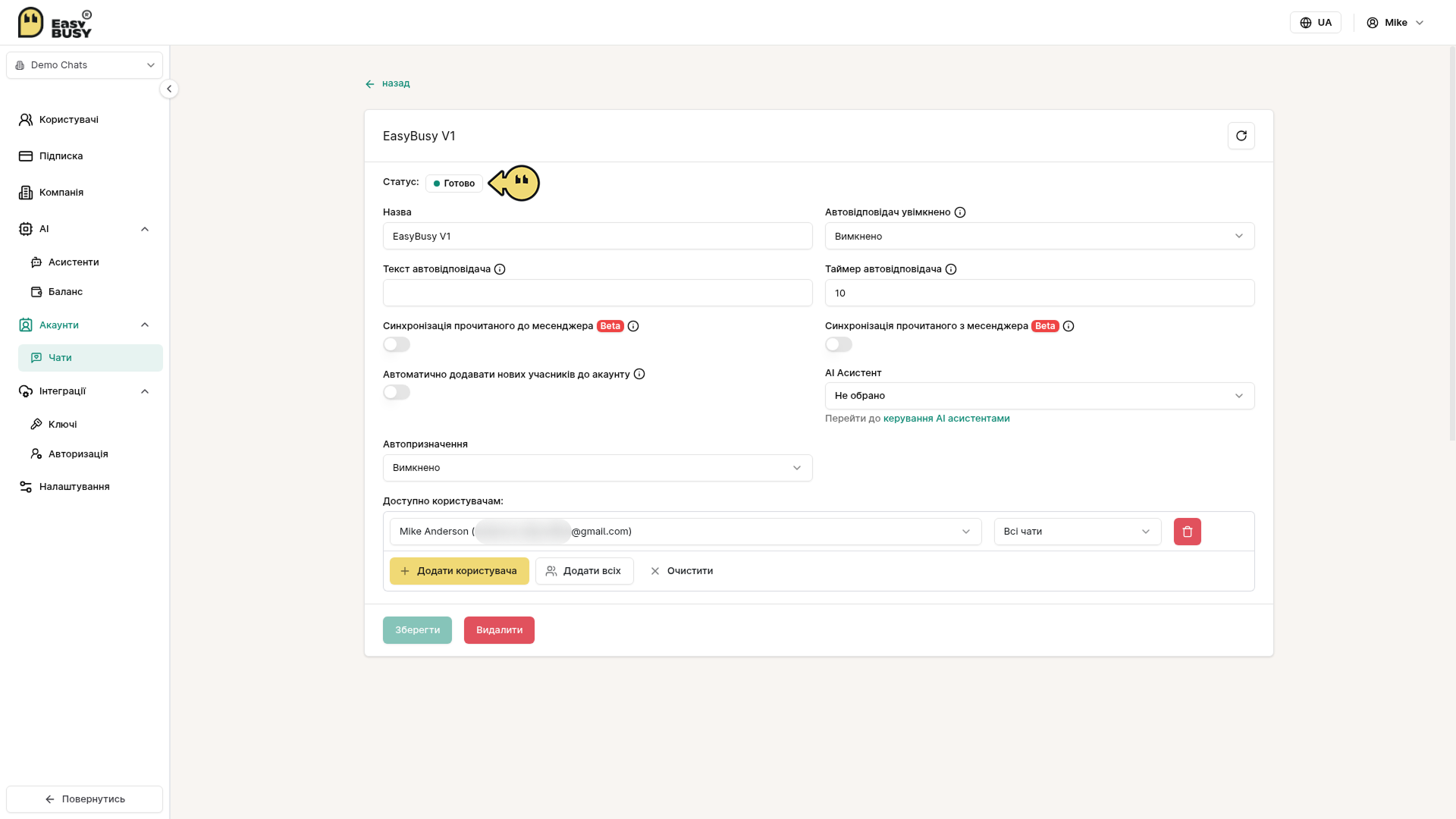This screenshot has width=1456, height=819.
Task: Click the Таймер автовідповідача field showing 10
Action: 1039,293
